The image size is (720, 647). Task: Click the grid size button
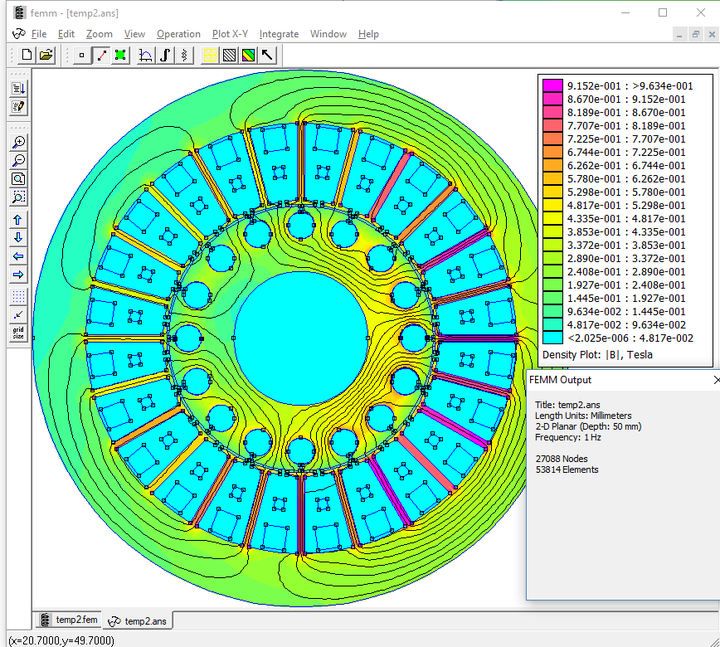(x=18, y=333)
